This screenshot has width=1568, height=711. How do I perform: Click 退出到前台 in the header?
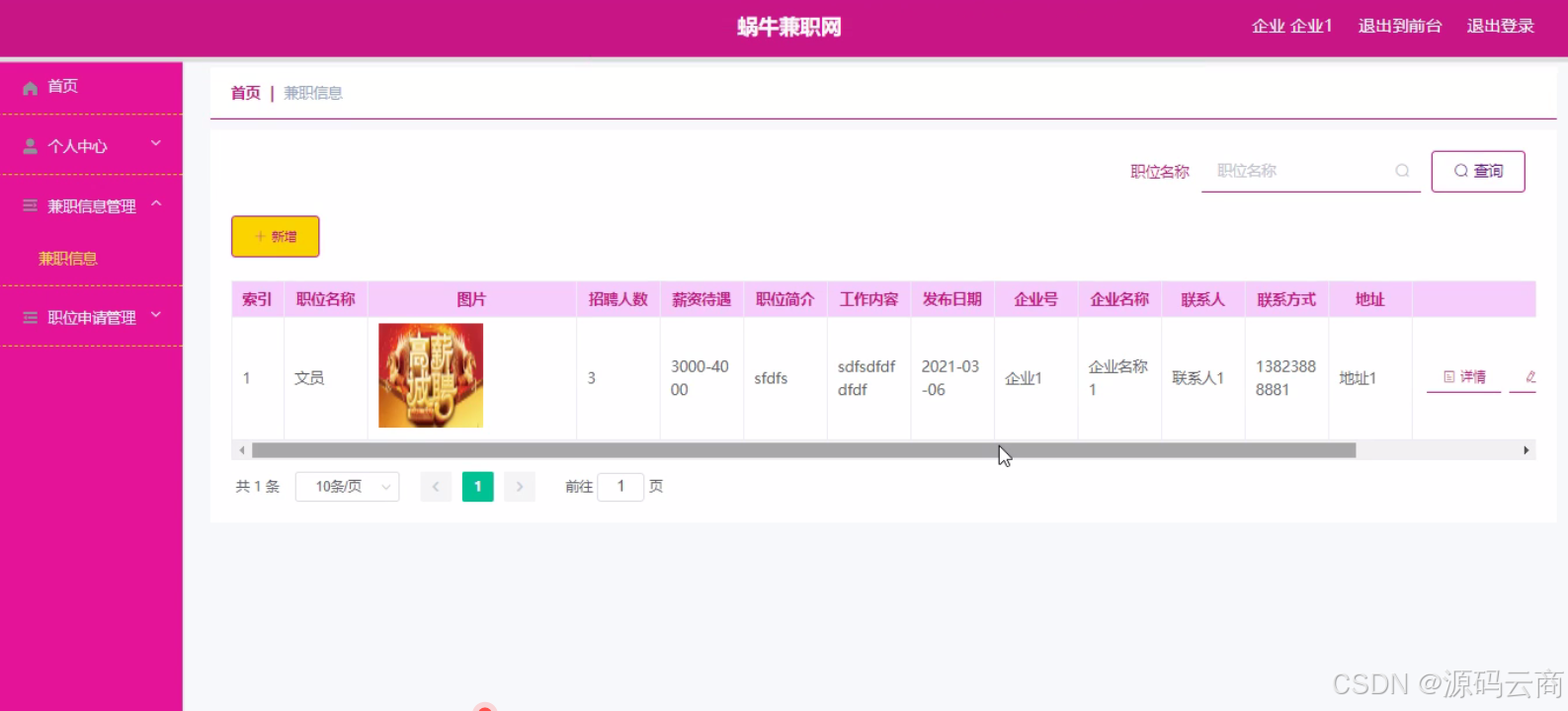click(1400, 27)
